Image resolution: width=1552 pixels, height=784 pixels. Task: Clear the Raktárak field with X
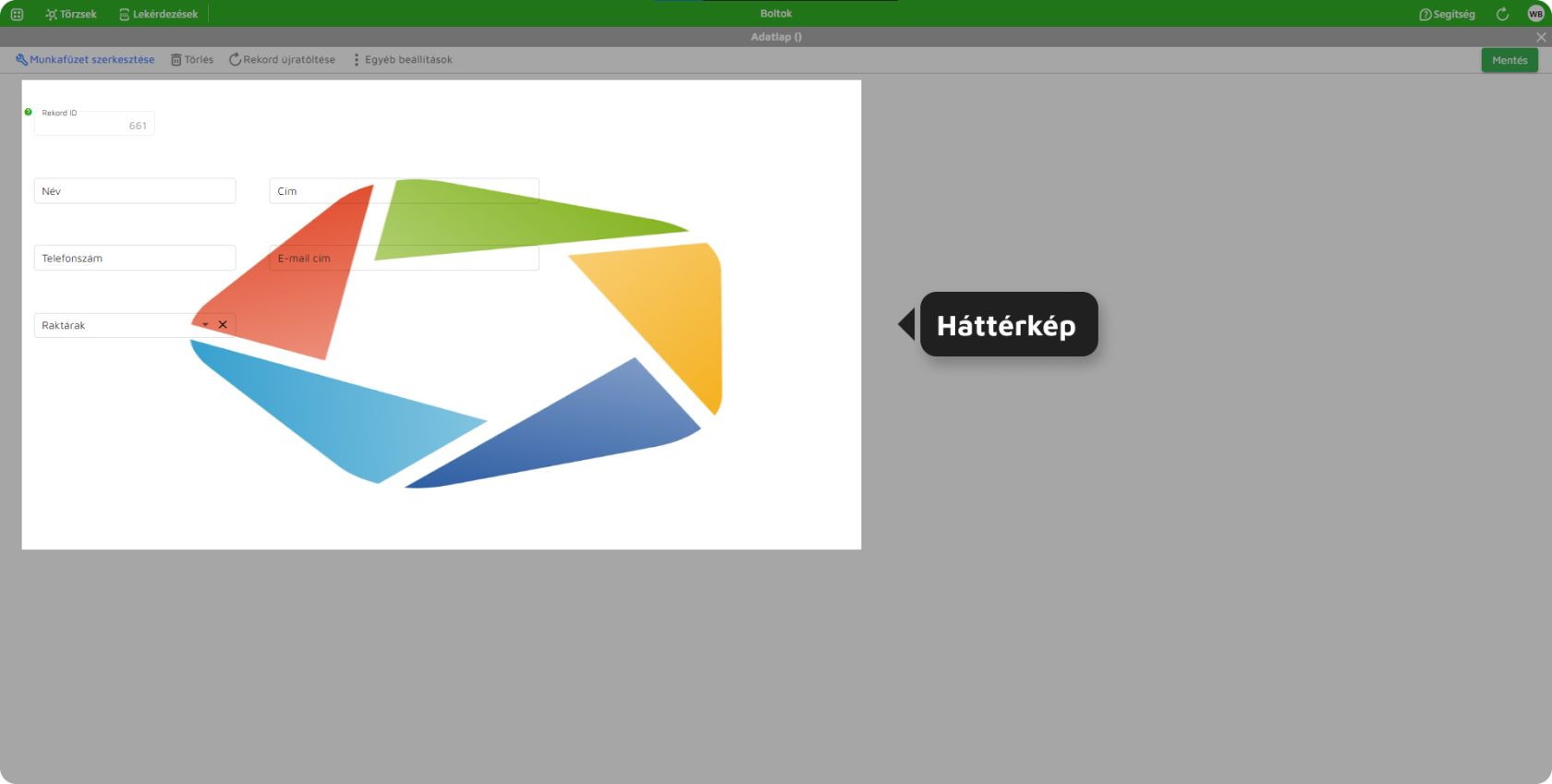pyautogui.click(x=223, y=325)
